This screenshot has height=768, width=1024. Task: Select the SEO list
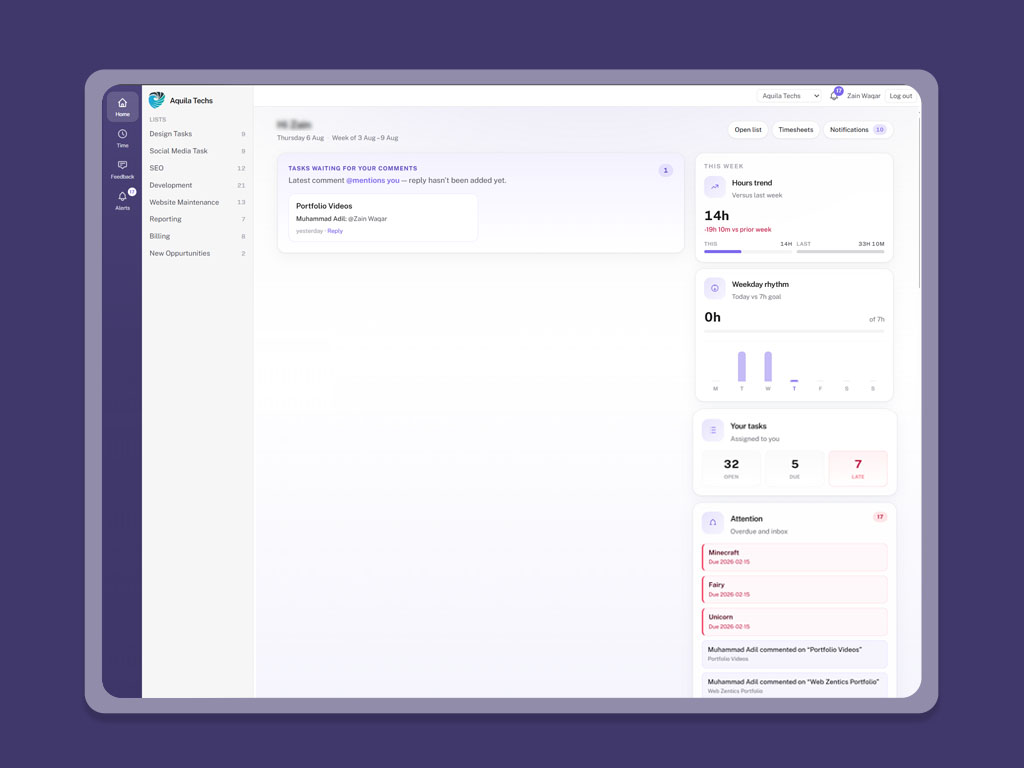(197, 168)
